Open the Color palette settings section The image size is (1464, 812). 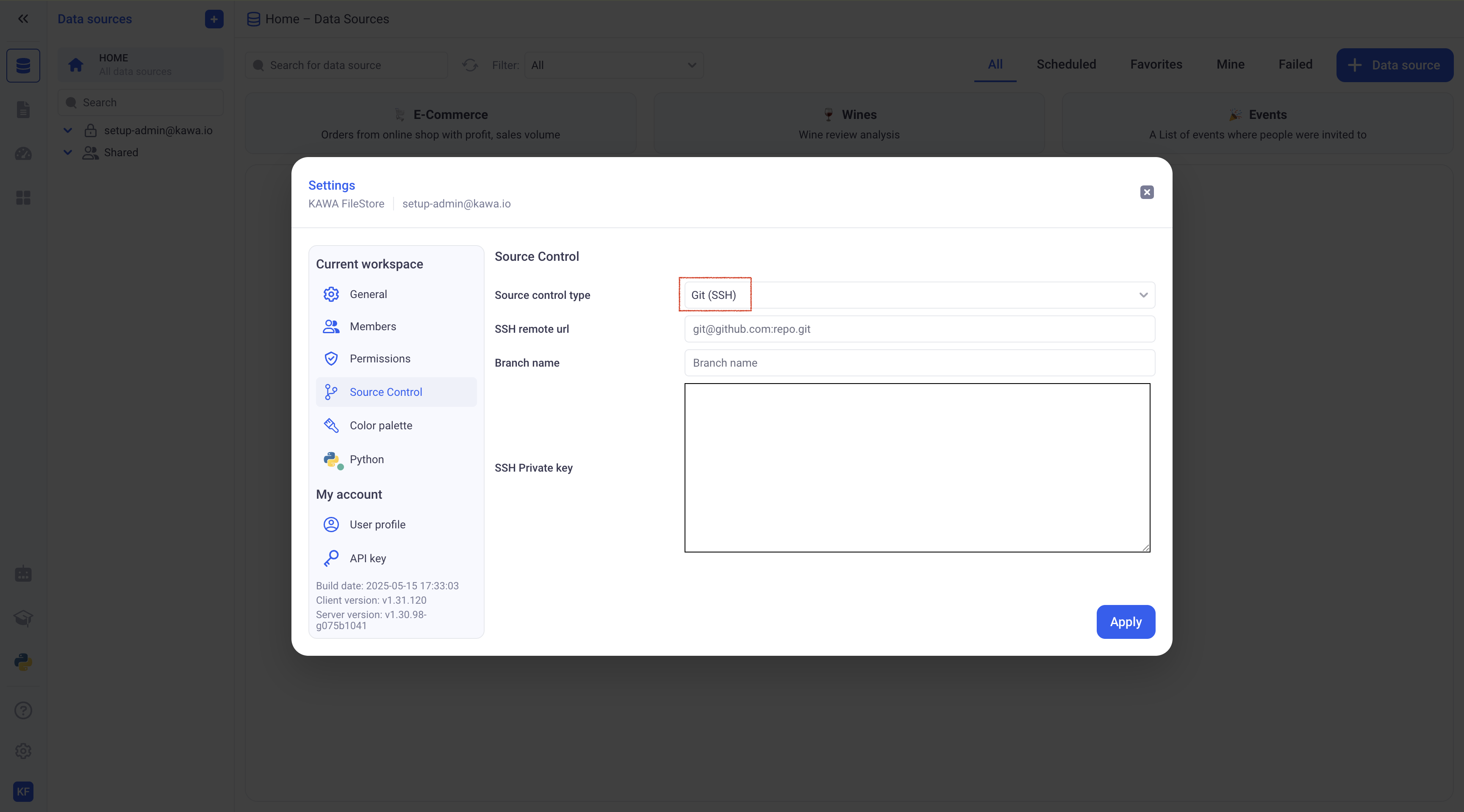pyautogui.click(x=380, y=425)
